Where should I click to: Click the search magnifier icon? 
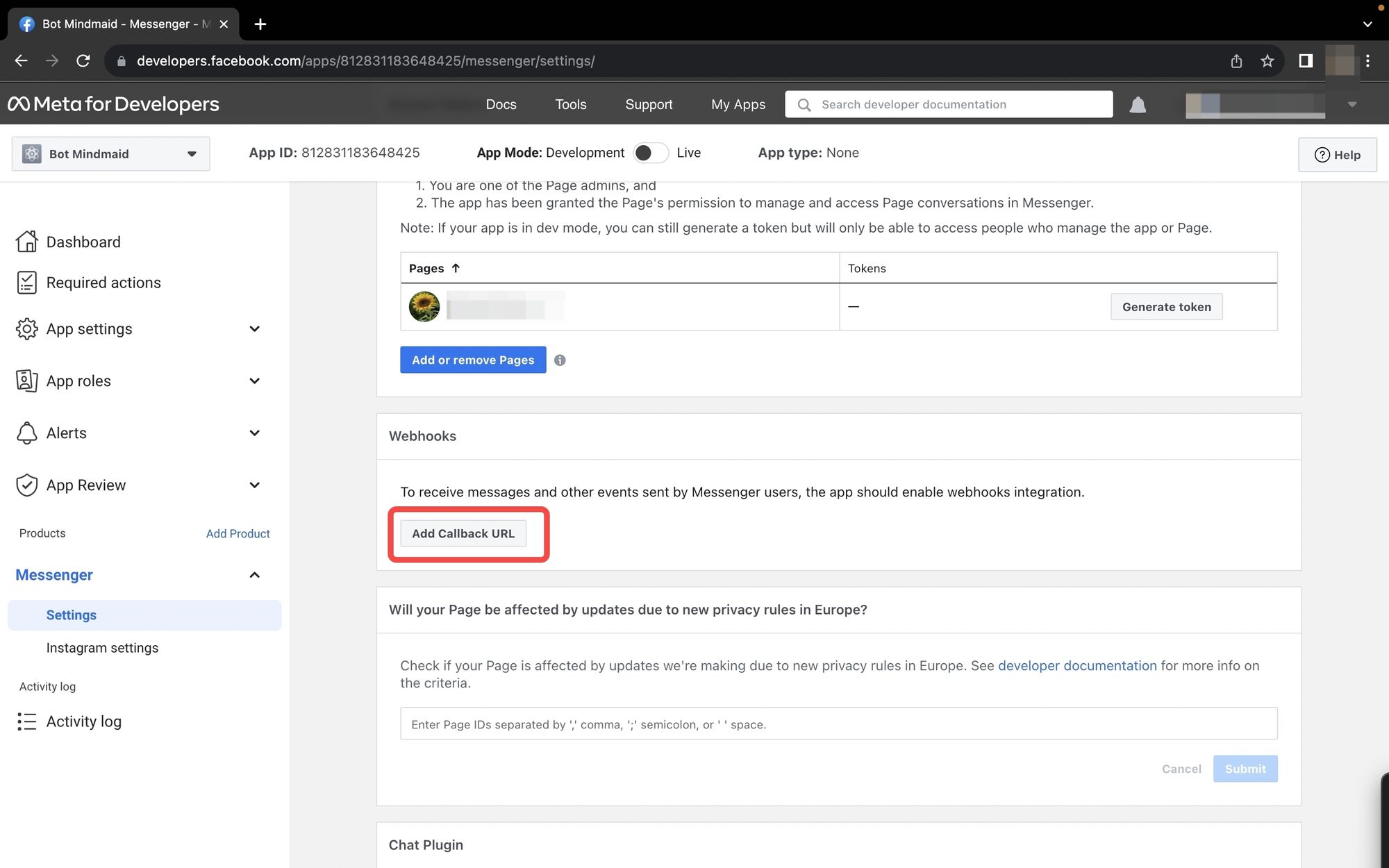coord(804,105)
